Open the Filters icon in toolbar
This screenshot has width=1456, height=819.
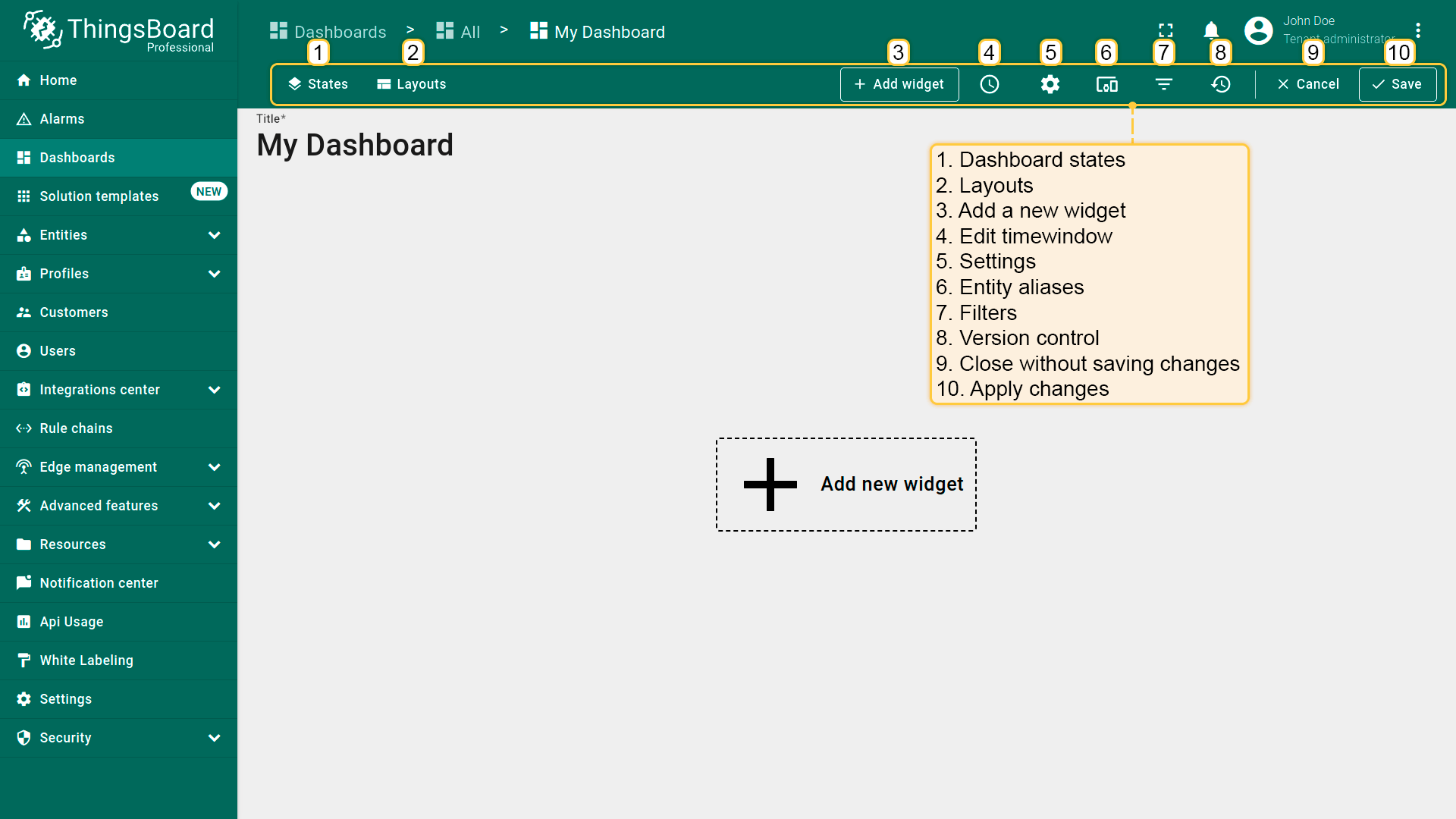1164,84
